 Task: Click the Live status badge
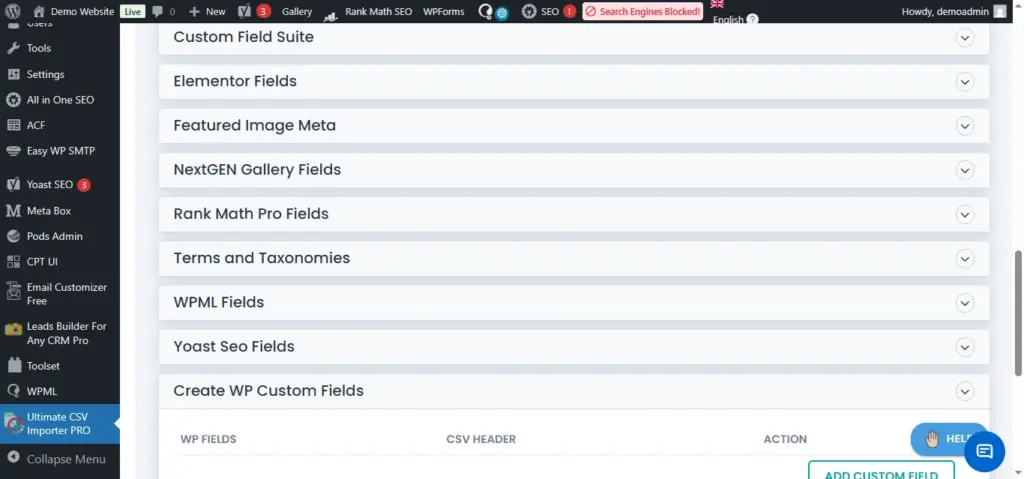pyautogui.click(x=133, y=11)
